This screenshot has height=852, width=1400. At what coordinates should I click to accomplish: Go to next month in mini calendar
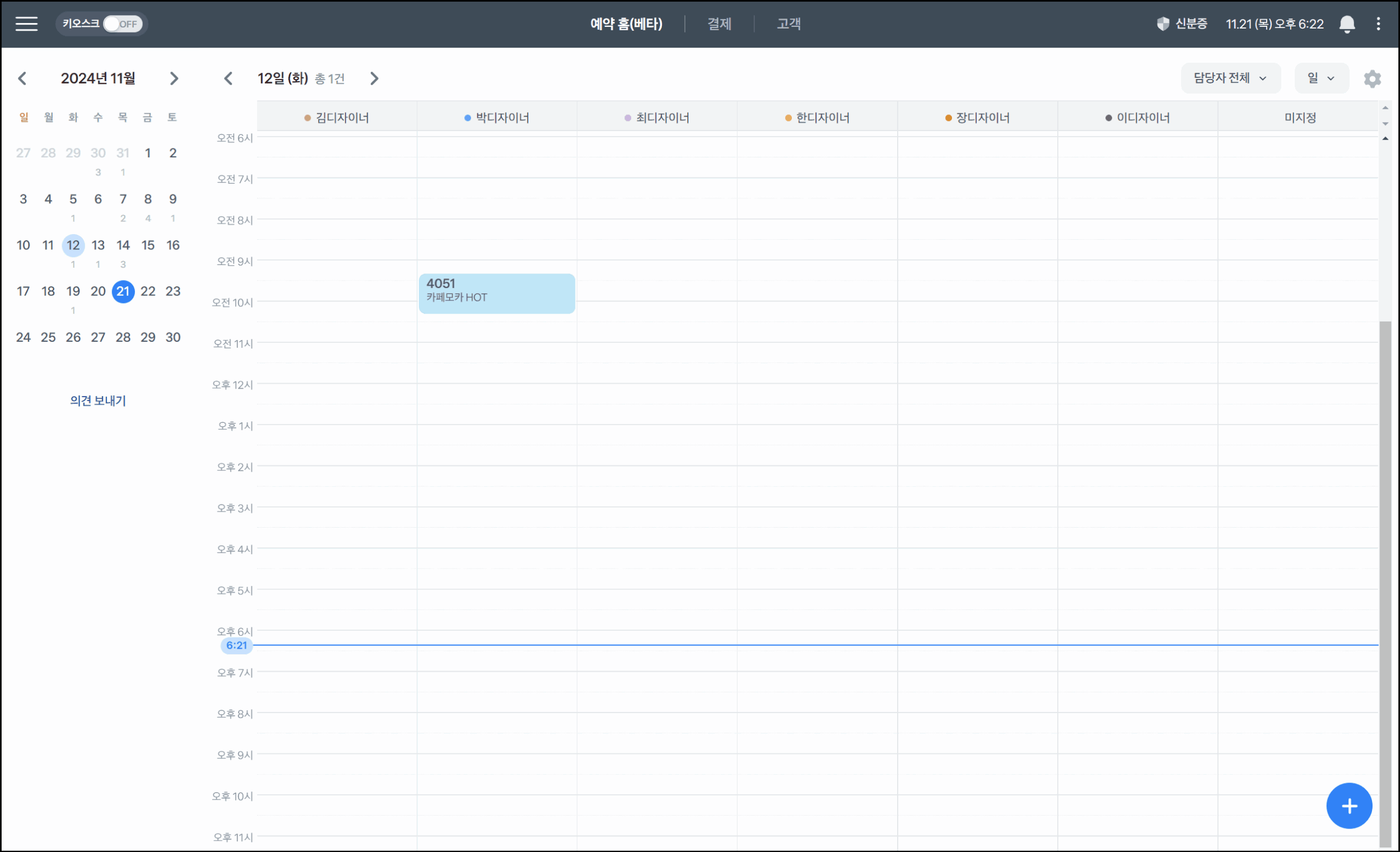coord(174,78)
